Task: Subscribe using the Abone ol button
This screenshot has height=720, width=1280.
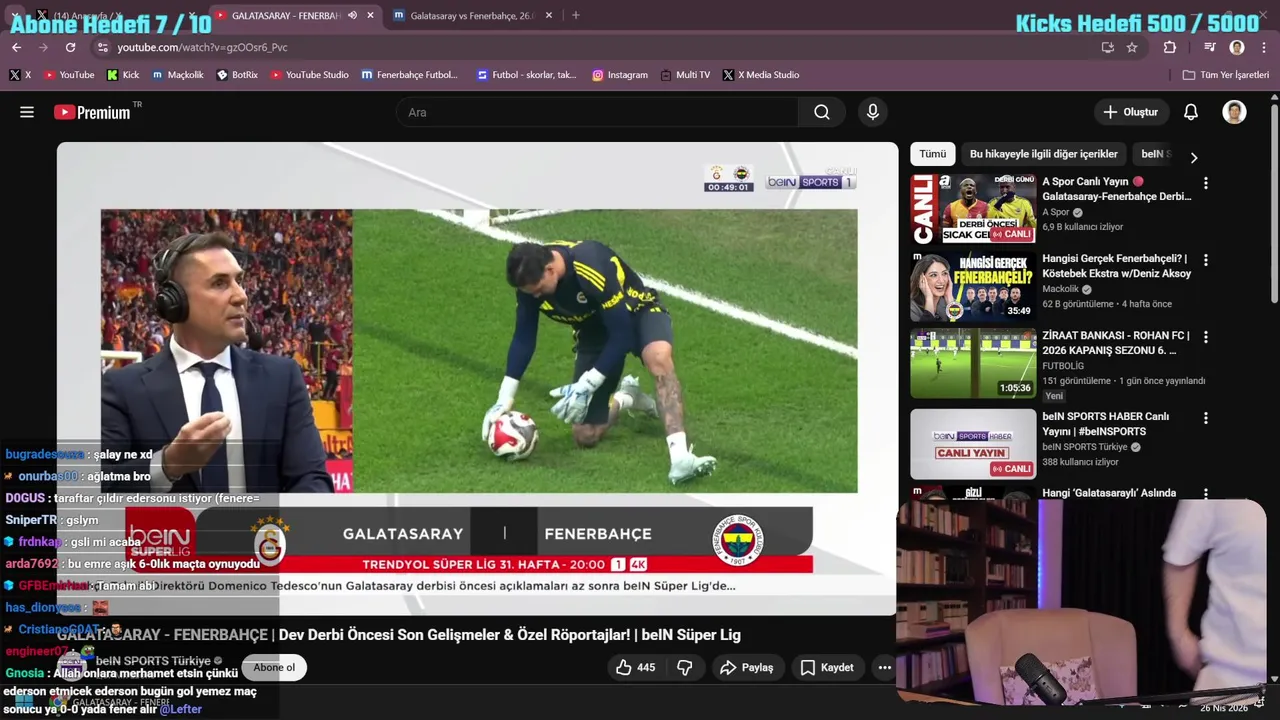Action: pyautogui.click(x=274, y=667)
